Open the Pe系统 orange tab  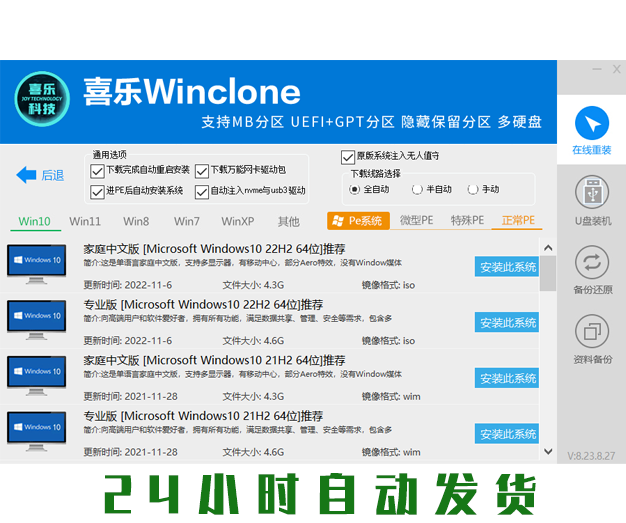click(x=358, y=221)
